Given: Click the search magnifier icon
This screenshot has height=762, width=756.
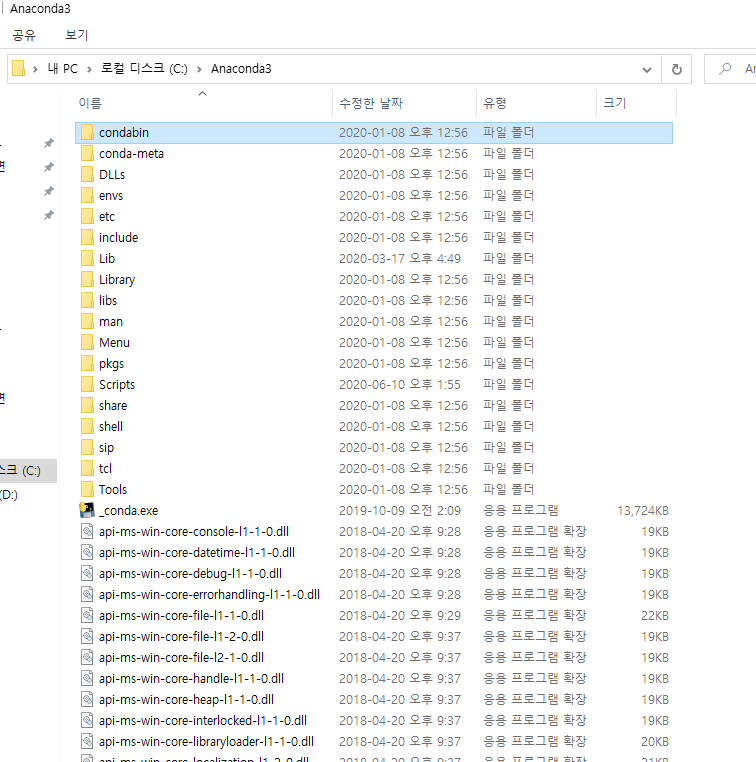Looking at the screenshot, I should pyautogui.click(x=725, y=69).
